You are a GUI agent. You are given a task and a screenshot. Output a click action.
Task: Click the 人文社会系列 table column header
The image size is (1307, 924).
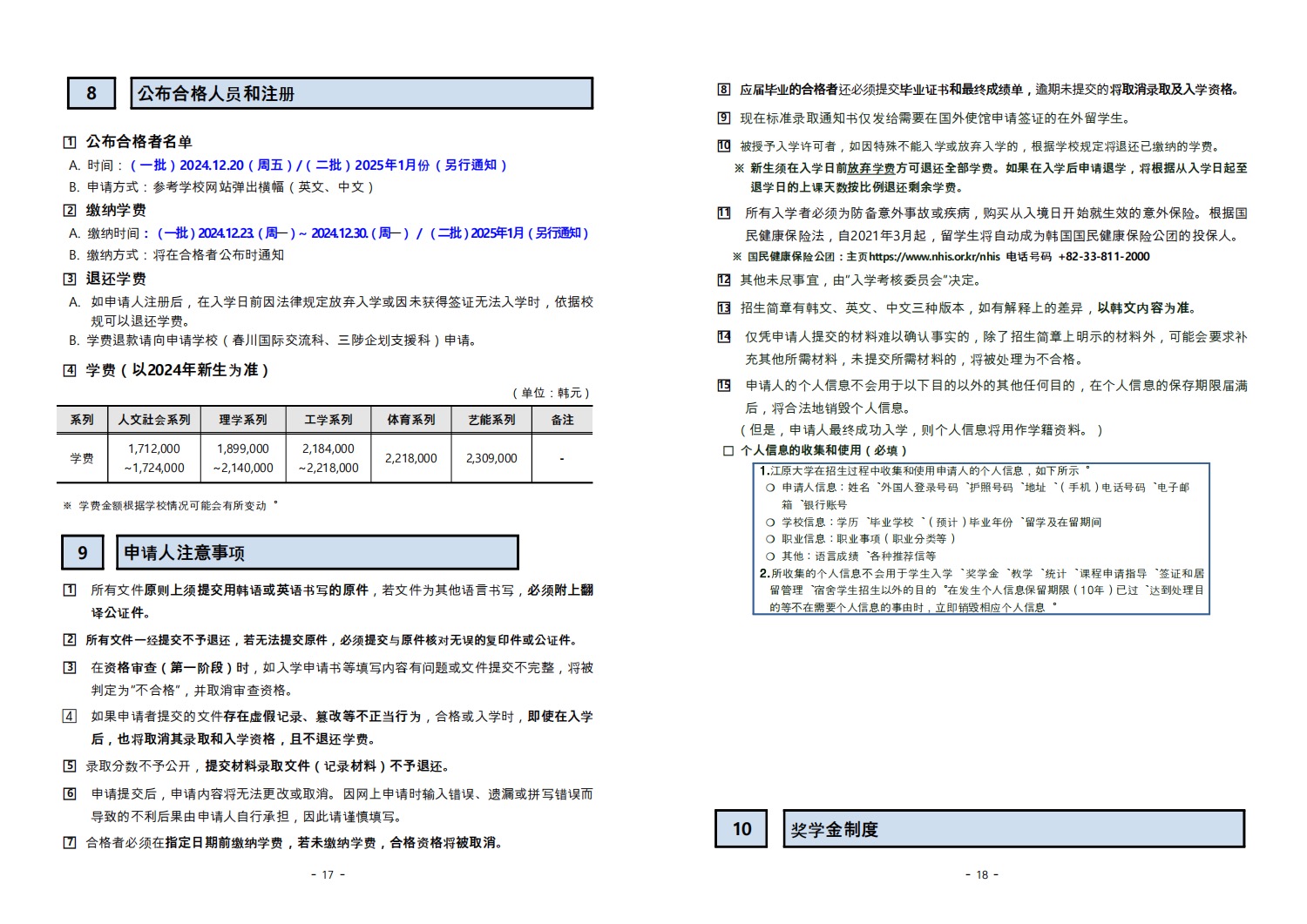(154, 420)
